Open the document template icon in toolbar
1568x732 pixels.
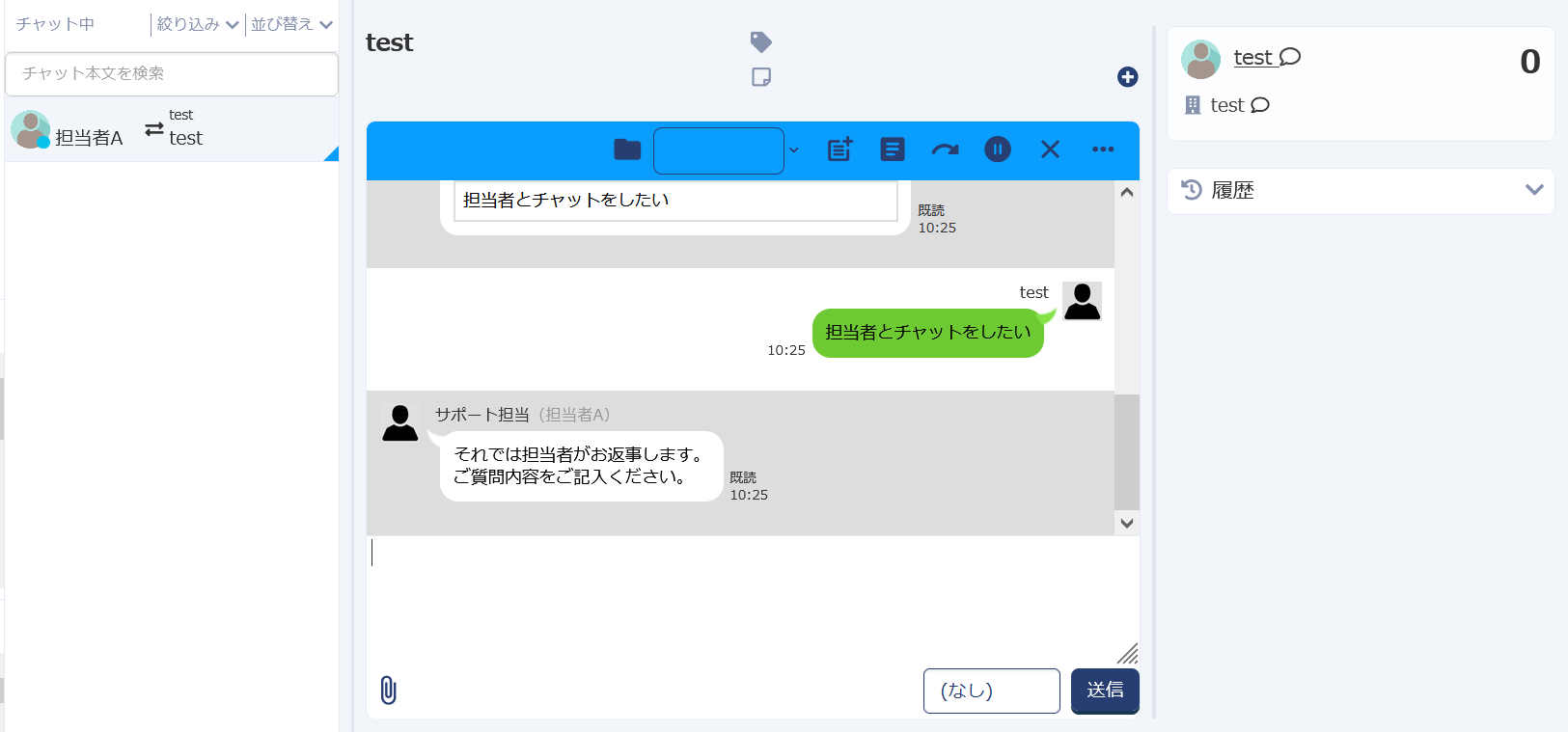point(893,149)
